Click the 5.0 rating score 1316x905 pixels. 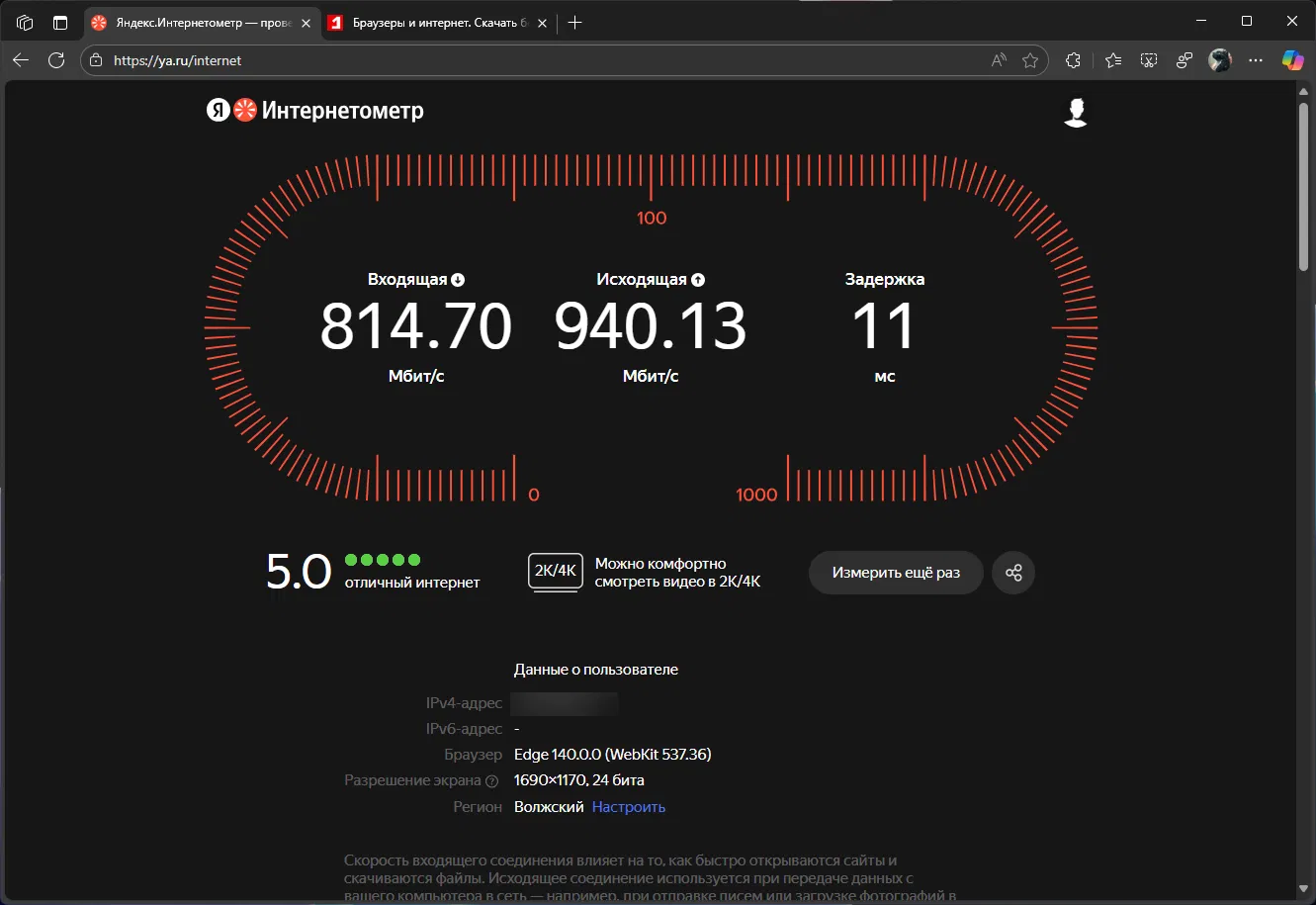[x=299, y=572]
